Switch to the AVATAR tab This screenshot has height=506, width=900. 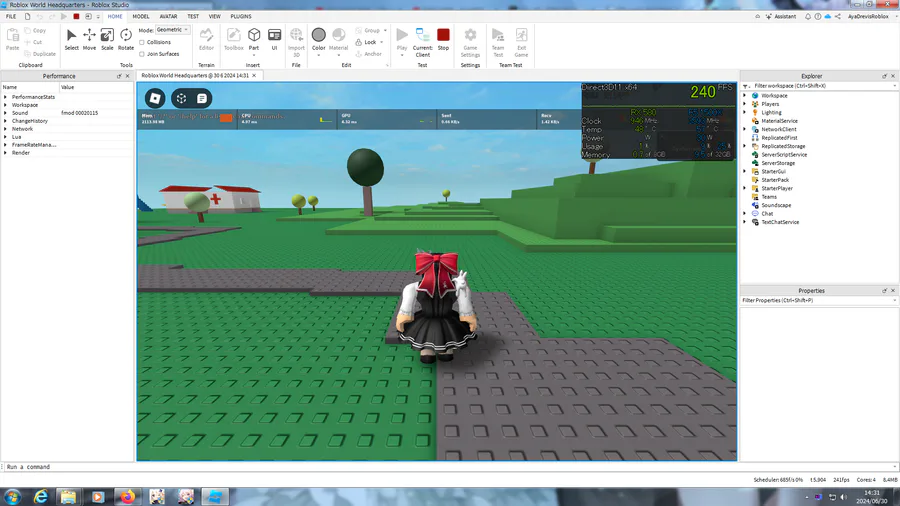tap(168, 17)
